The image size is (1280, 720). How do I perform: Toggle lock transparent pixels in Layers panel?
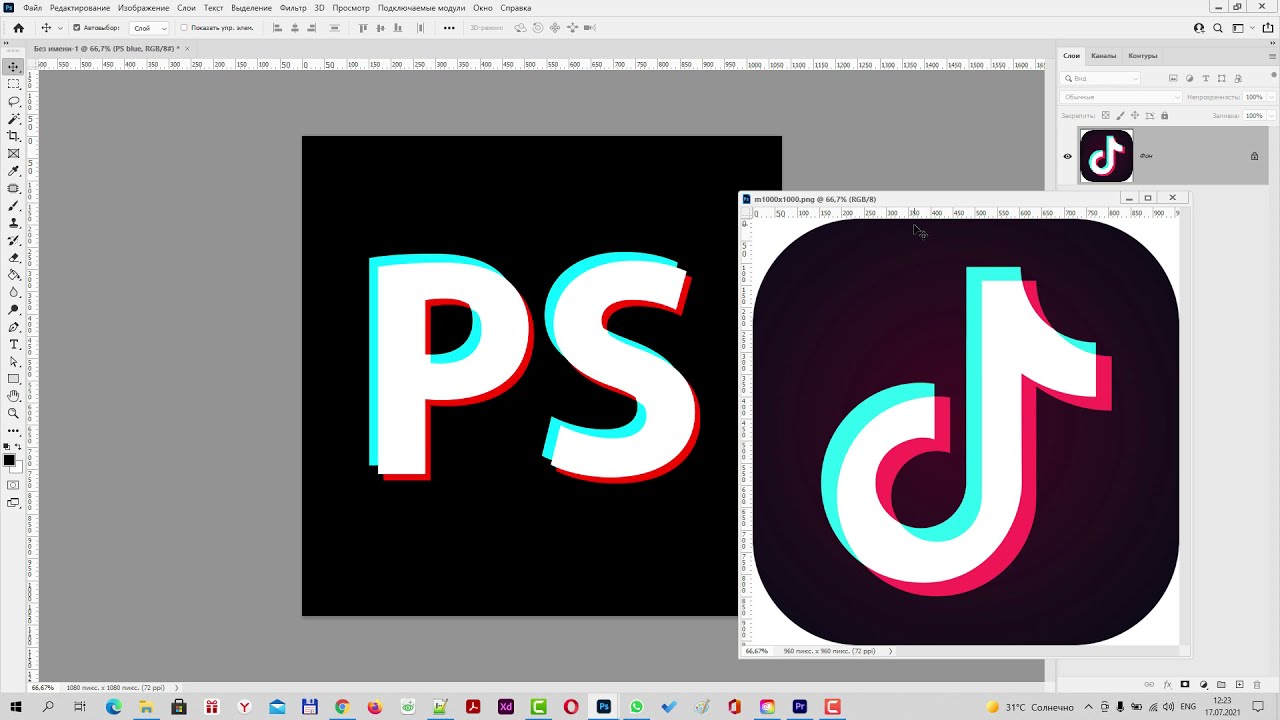click(x=1106, y=116)
